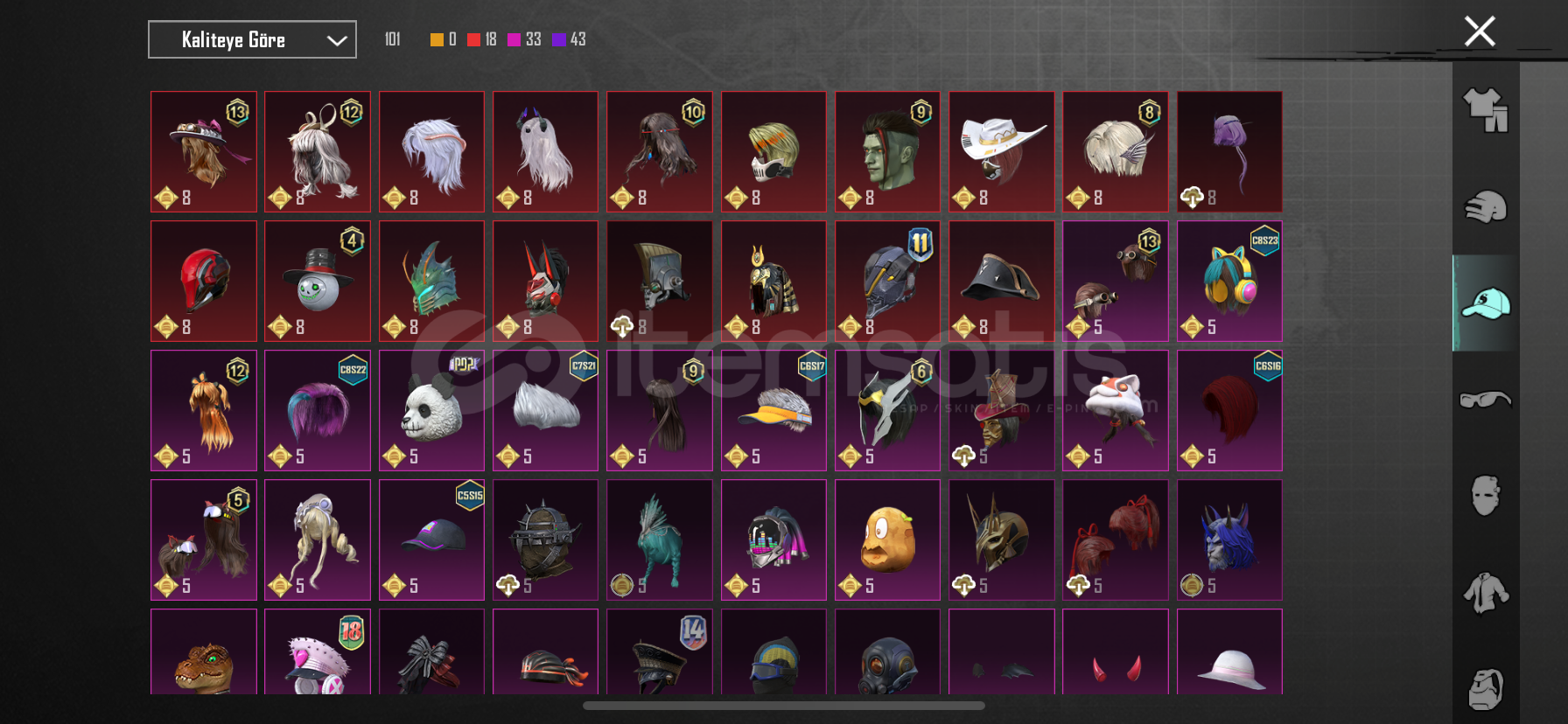Select the cap headwear category icon
1568x724 pixels.
[x=1486, y=303]
